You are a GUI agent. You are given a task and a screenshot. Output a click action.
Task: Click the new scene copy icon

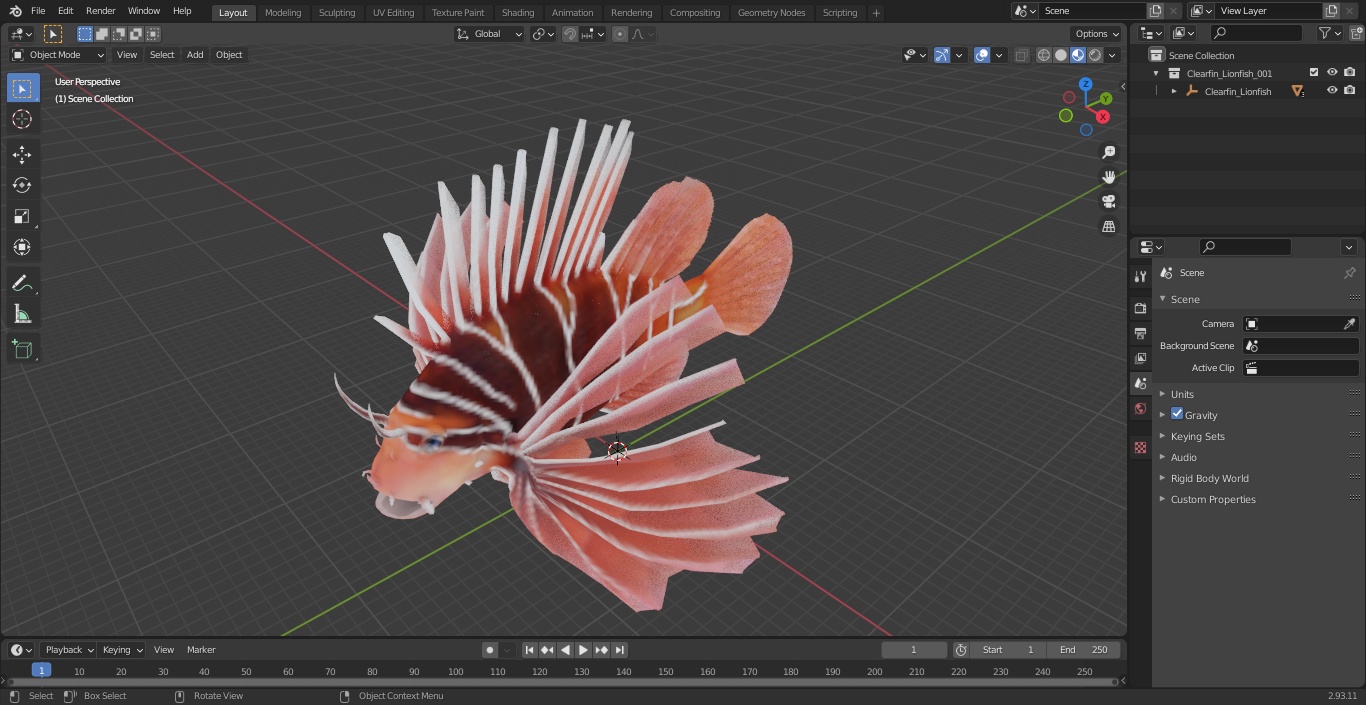(1155, 11)
